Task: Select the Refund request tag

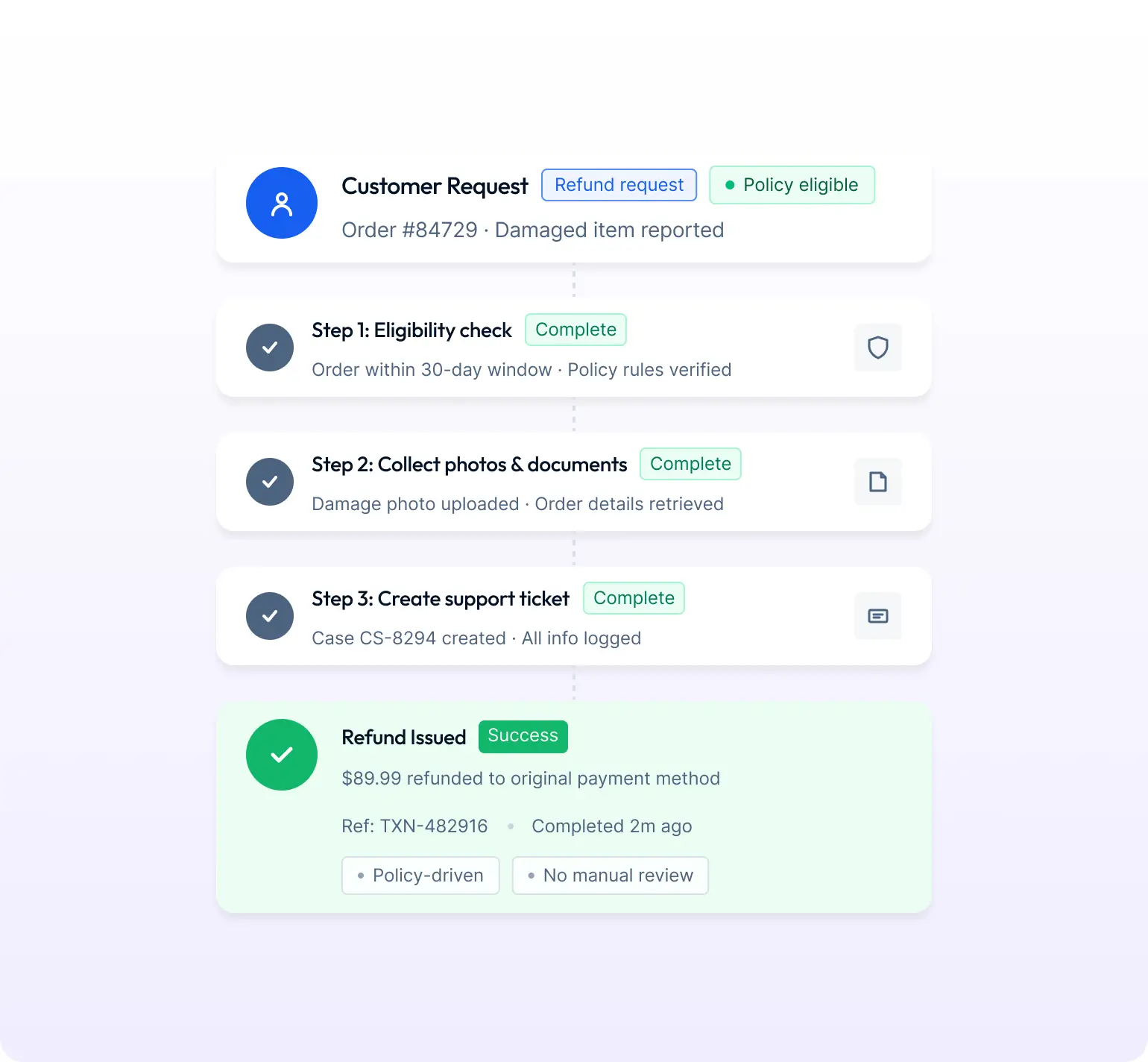Action: [619, 185]
